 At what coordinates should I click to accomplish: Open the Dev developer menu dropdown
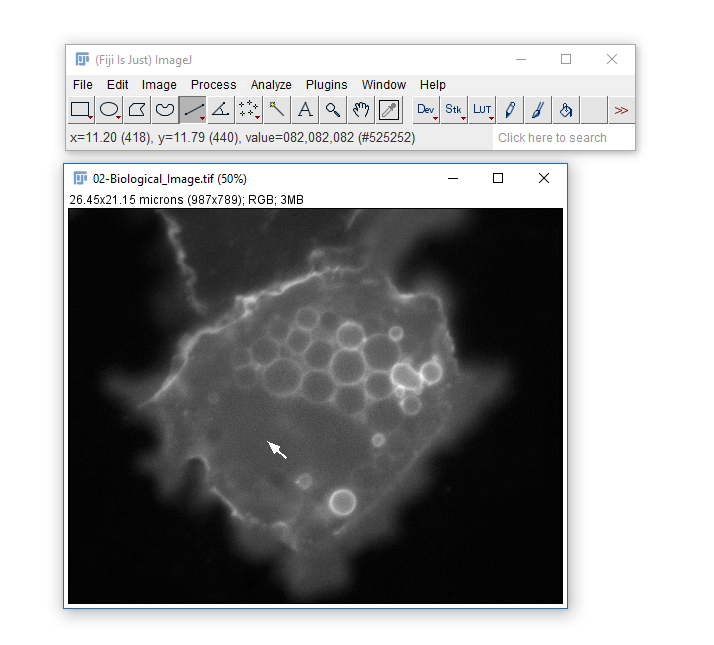point(426,109)
